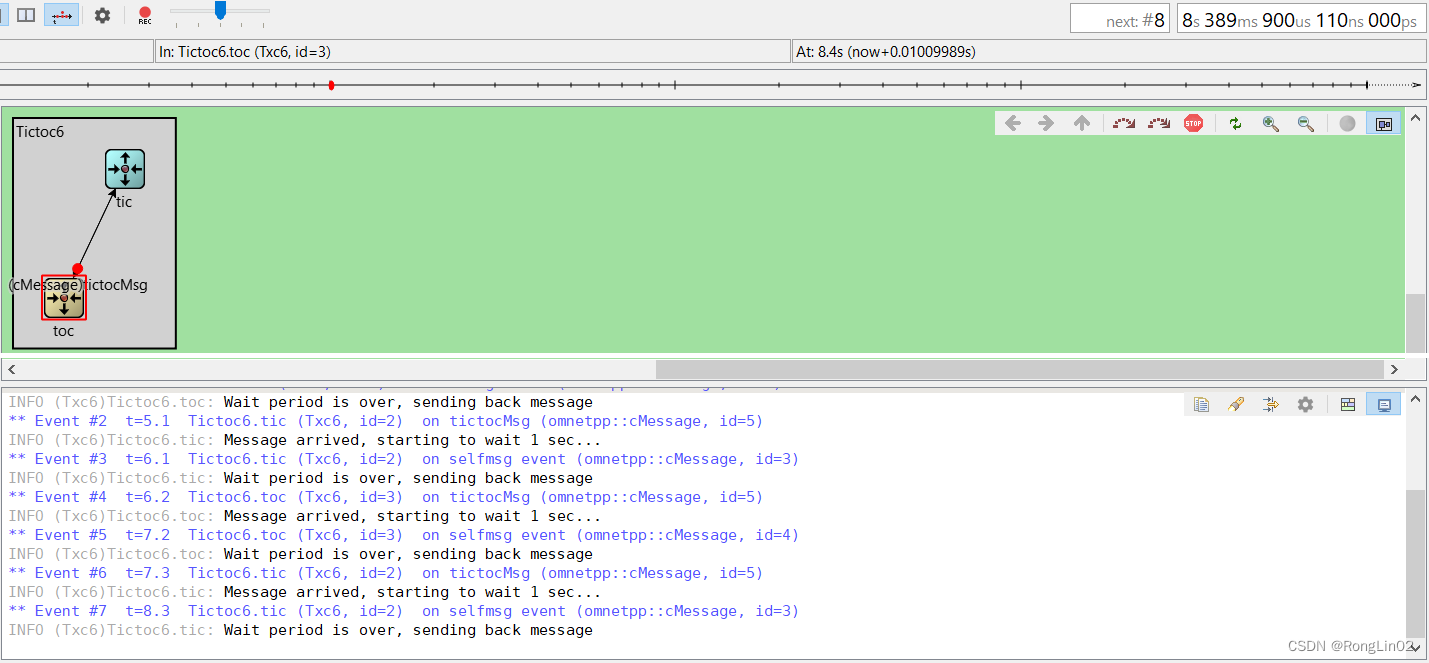Toggle the split-view layout button in top toolbar

pos(26,15)
